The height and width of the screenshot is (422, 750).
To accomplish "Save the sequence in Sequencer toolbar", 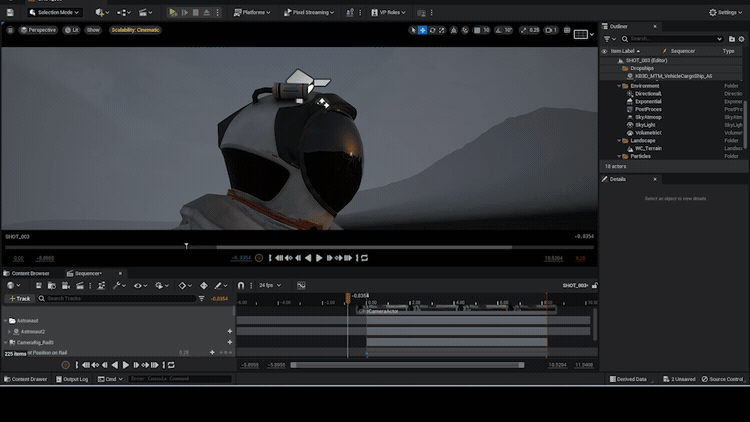I will point(39,286).
